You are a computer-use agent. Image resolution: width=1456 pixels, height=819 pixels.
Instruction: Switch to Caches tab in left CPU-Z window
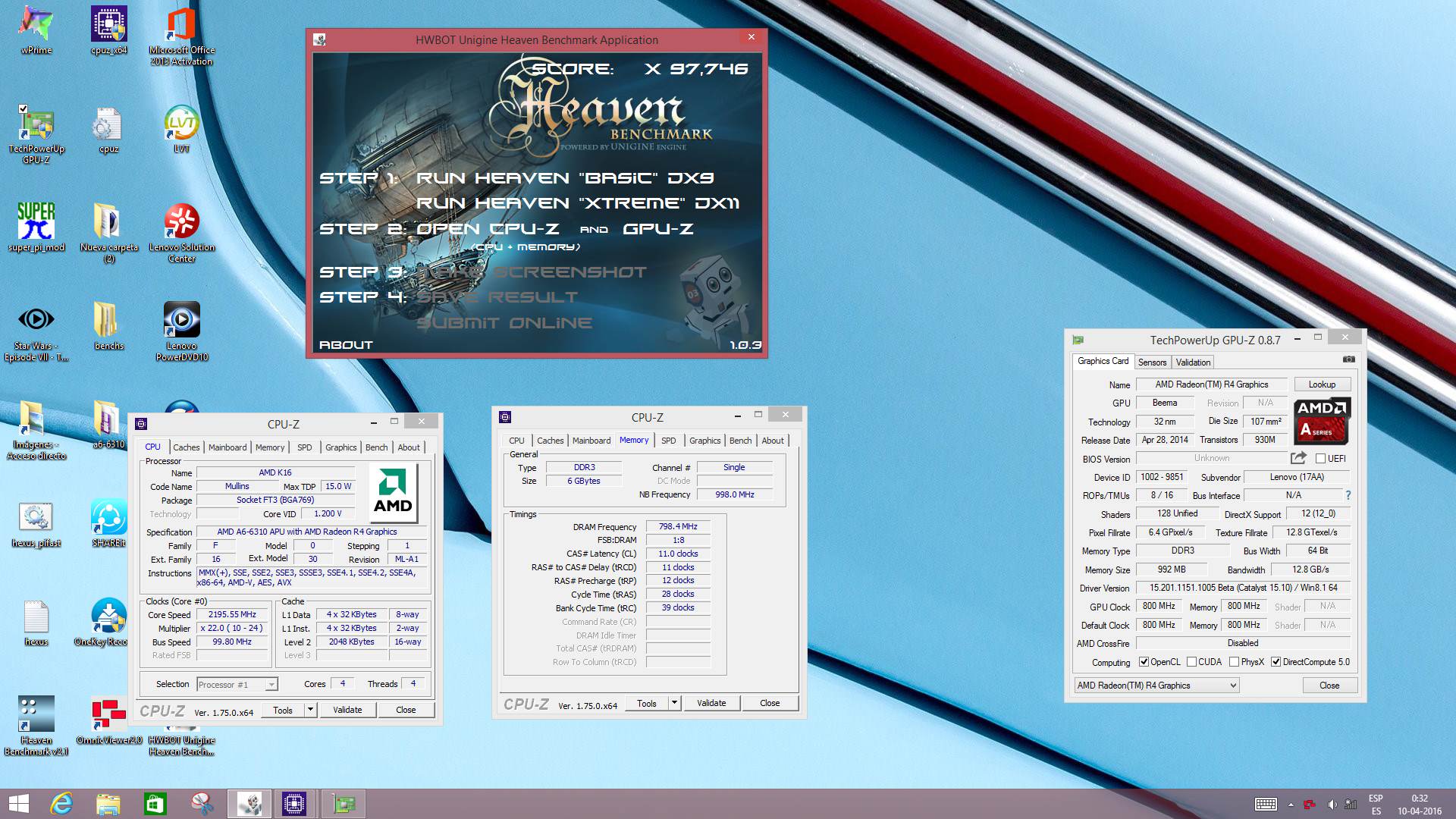point(186,447)
